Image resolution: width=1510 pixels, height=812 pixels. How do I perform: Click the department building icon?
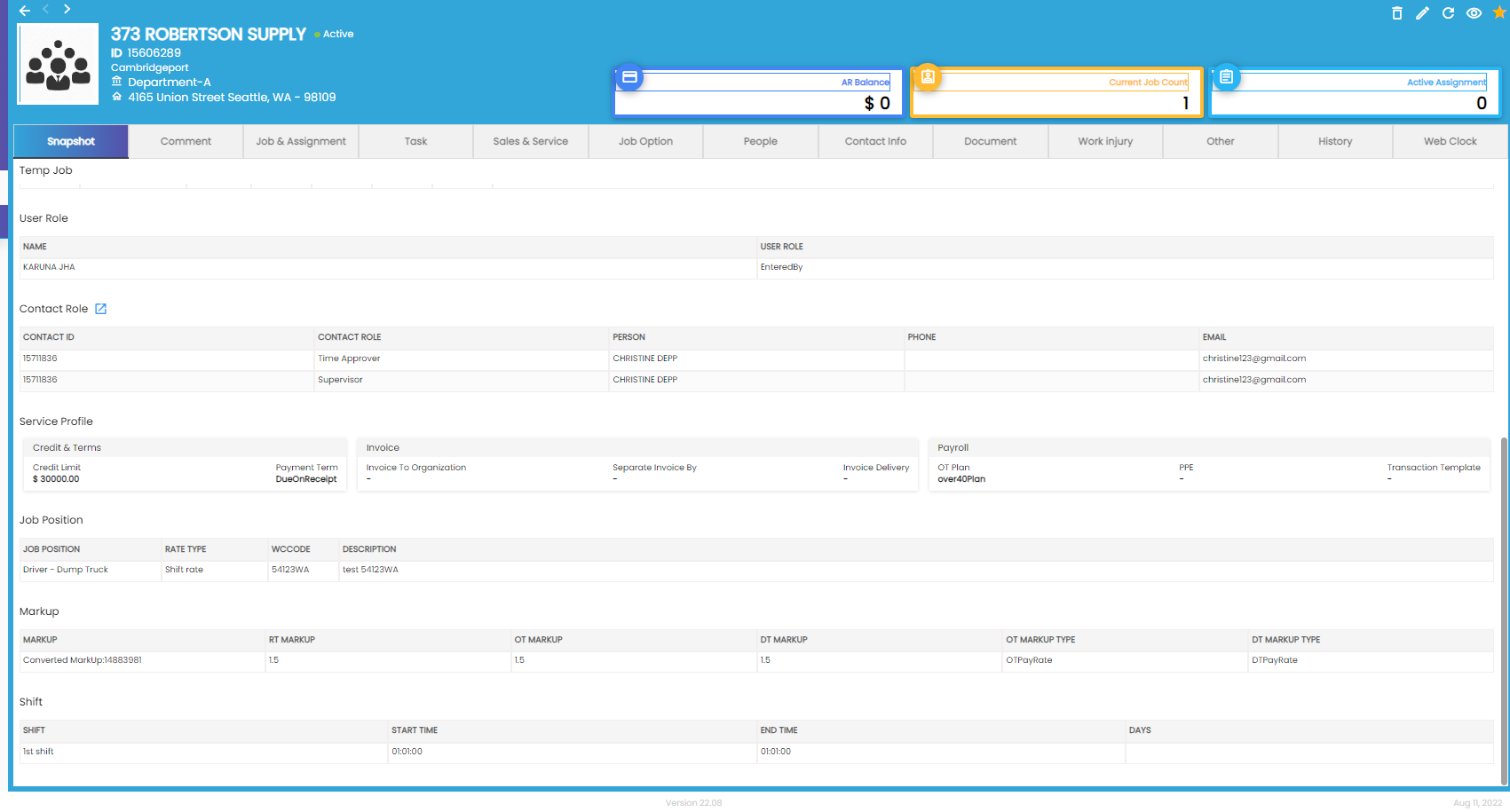(116, 82)
